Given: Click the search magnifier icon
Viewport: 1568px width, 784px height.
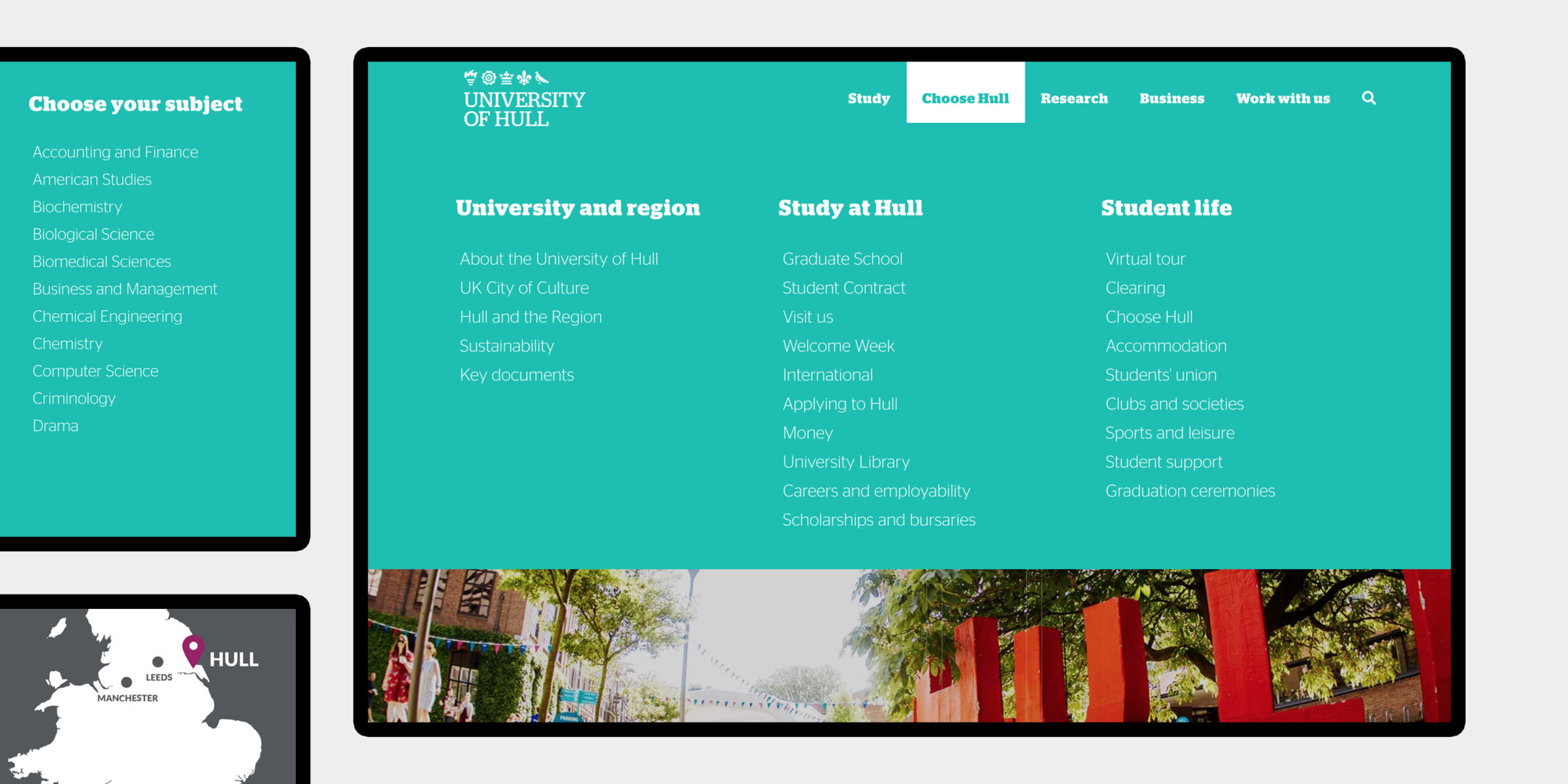Looking at the screenshot, I should coord(1369,98).
